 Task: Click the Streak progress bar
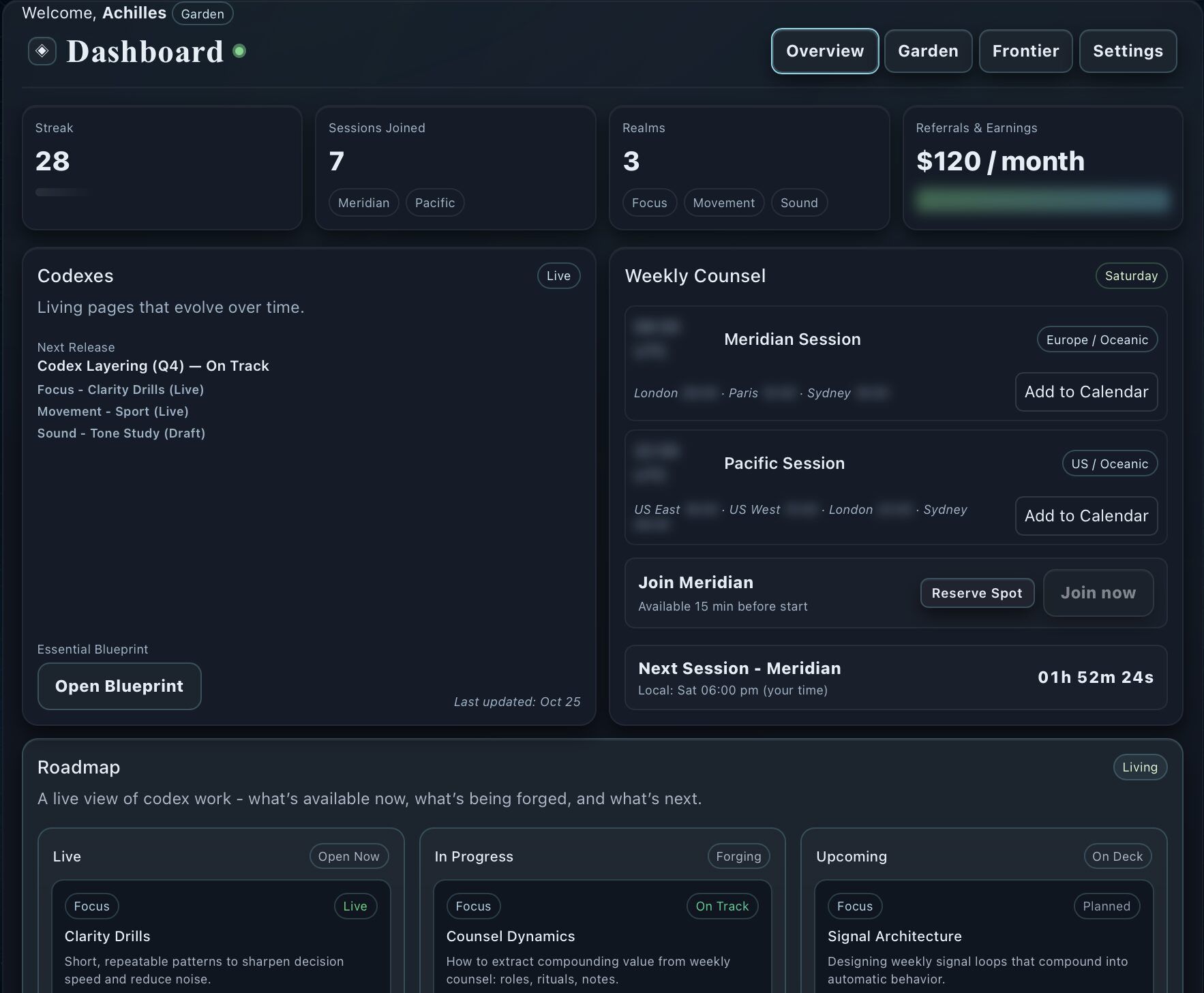pos(63,192)
